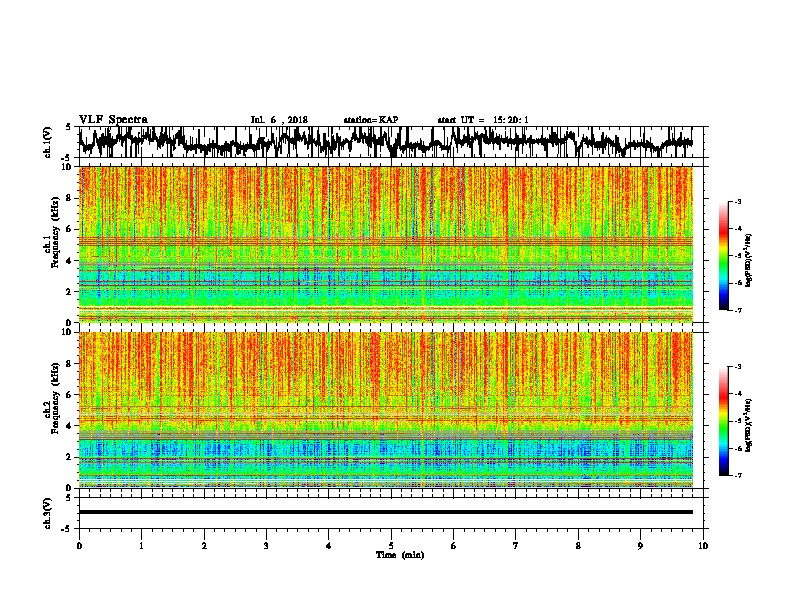Viewport: 792px width, 612px height.
Task: Click the lower color bar log(PSD) unit label
Action: [749, 425]
